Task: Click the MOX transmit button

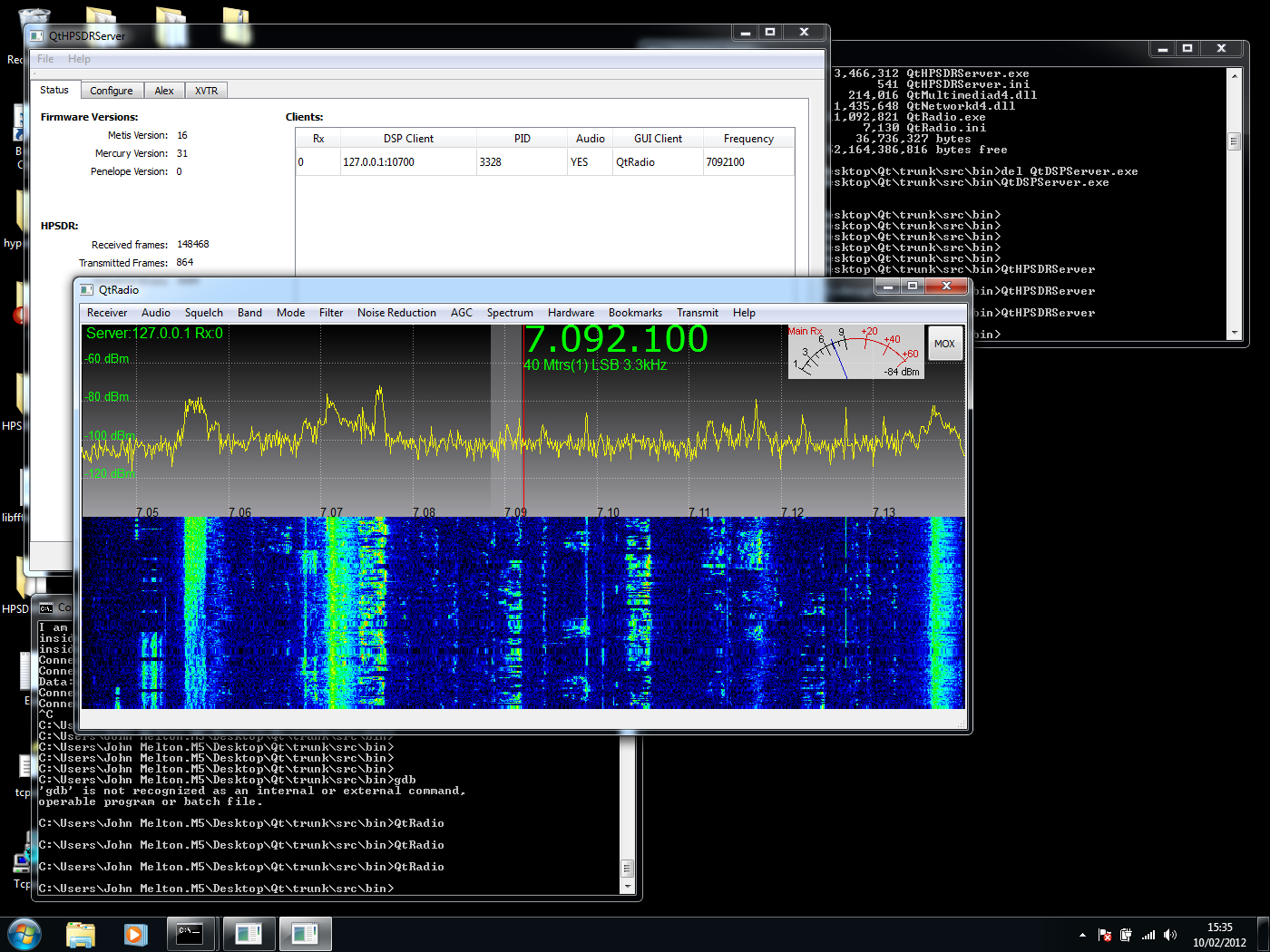Action: (945, 344)
